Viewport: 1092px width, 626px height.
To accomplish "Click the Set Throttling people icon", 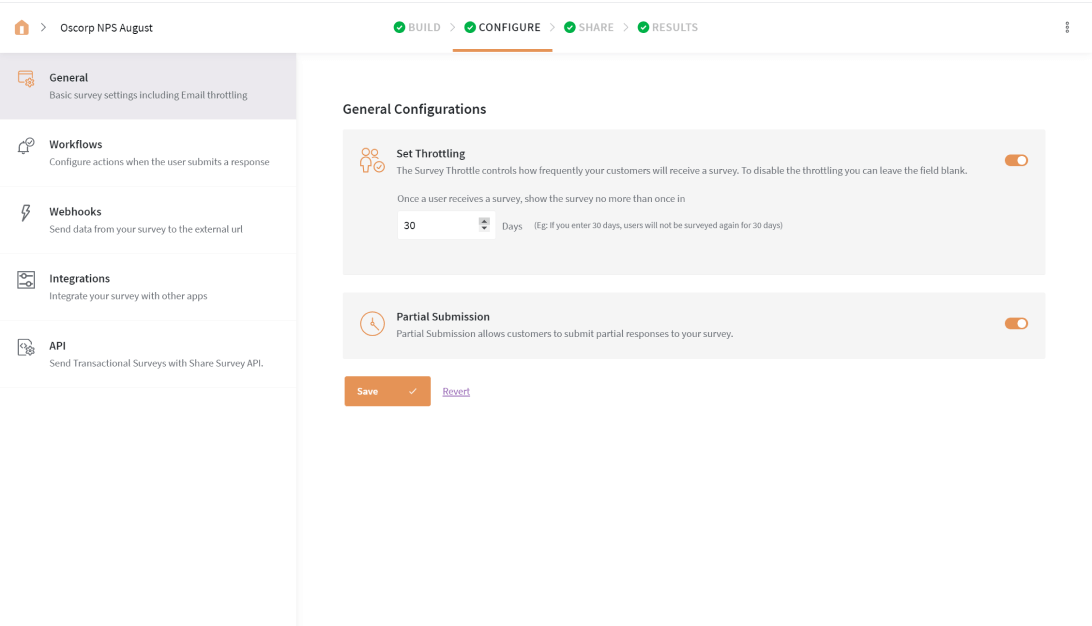I will tap(371, 159).
